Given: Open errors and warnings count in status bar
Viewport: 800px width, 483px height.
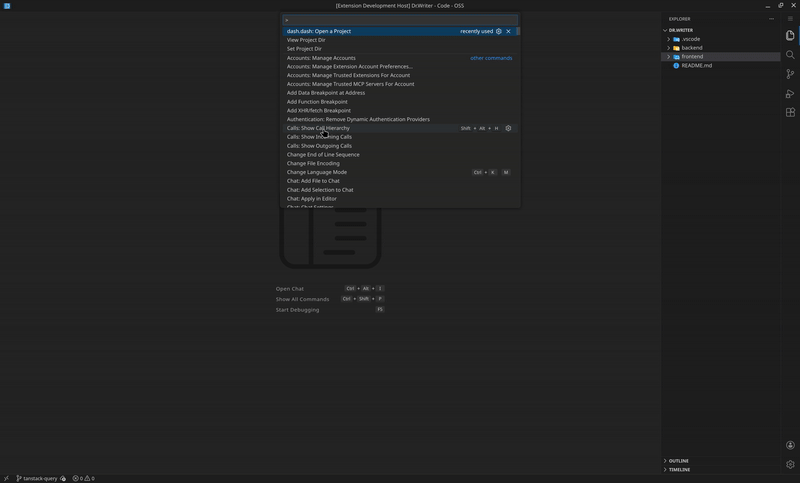Looking at the screenshot, I should [x=83, y=478].
